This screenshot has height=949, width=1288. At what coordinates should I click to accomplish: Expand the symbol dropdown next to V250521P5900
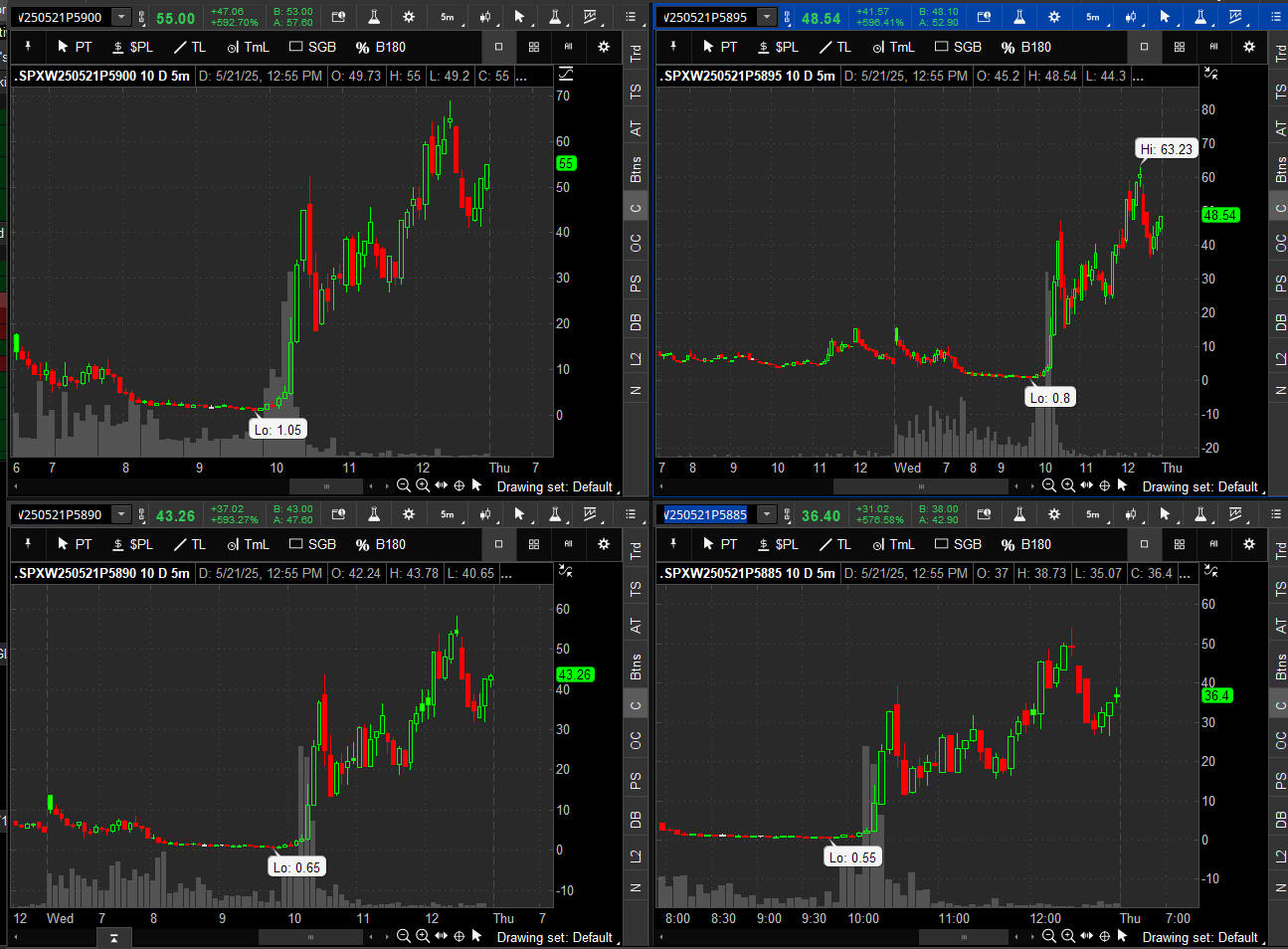[x=121, y=17]
